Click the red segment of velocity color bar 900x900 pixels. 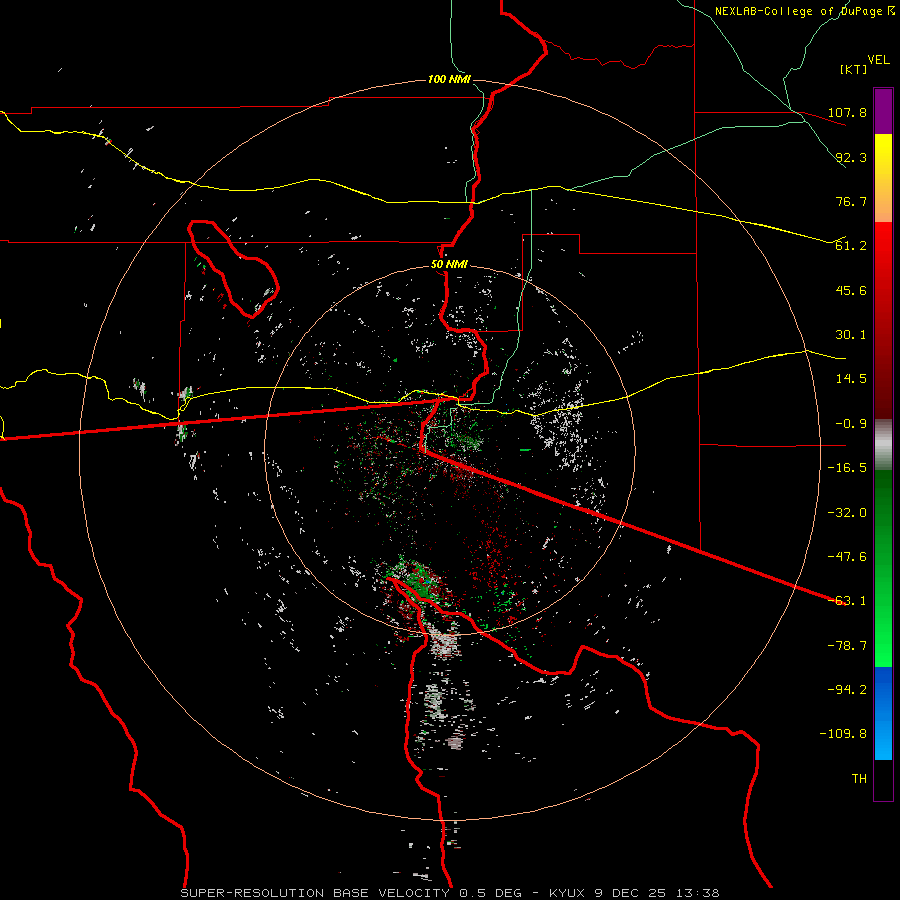(x=883, y=320)
